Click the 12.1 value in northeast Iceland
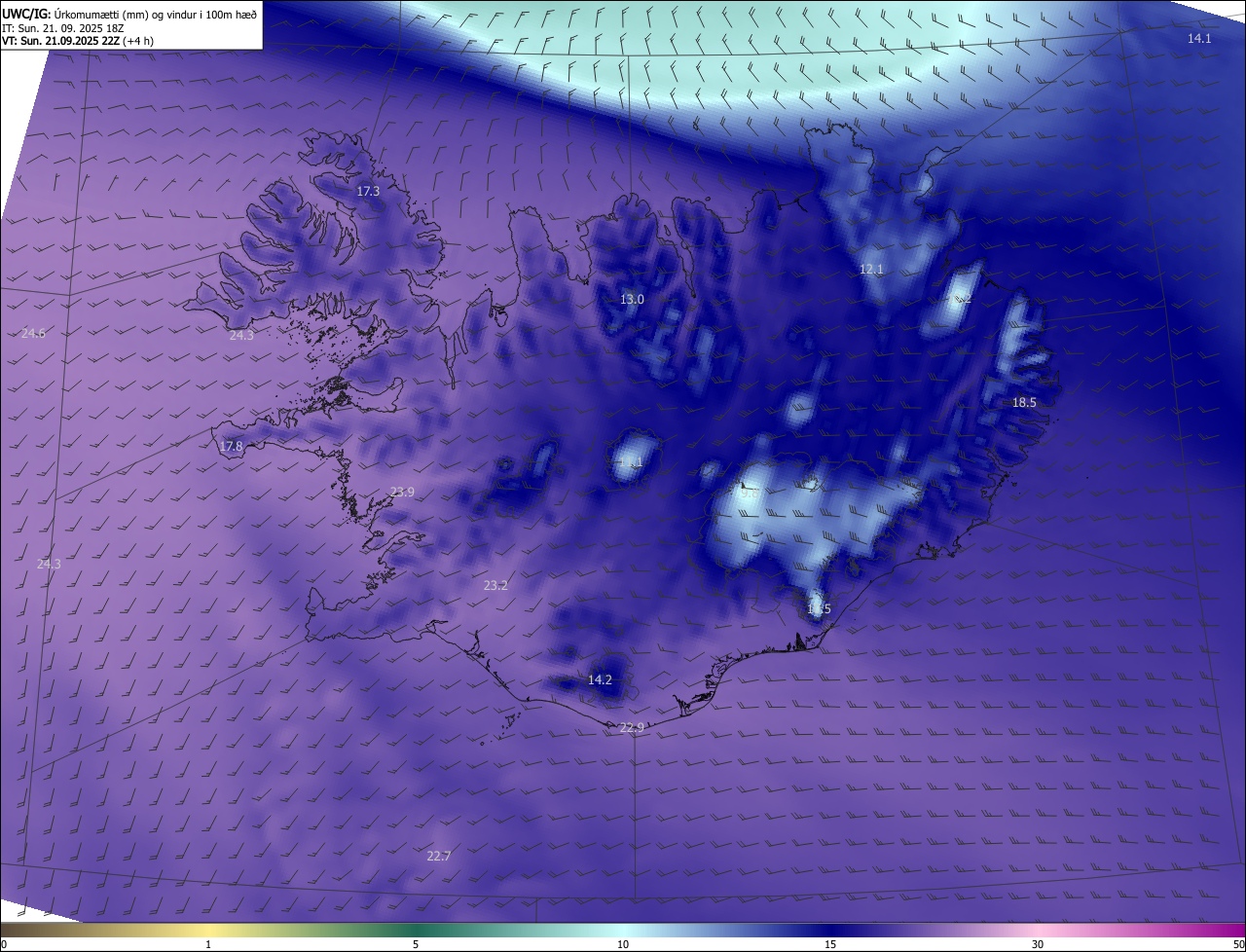The image size is (1246, 952). [x=871, y=269]
